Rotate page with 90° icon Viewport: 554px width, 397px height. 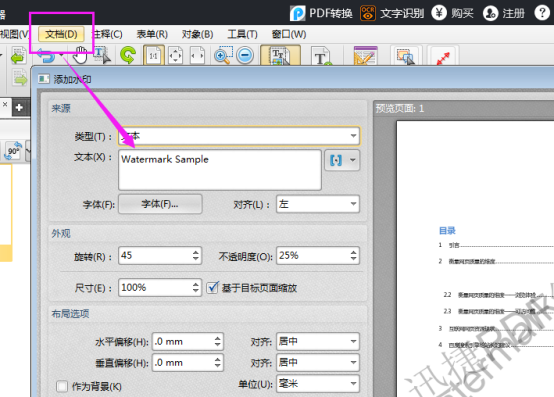[13, 151]
